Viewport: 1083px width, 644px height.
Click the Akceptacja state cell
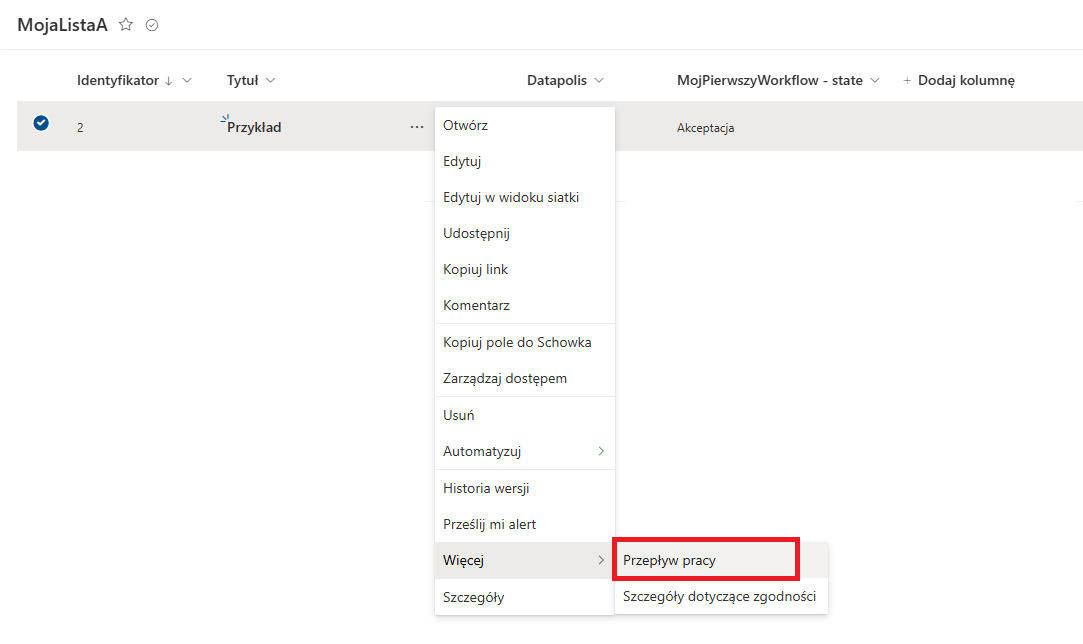pos(705,128)
